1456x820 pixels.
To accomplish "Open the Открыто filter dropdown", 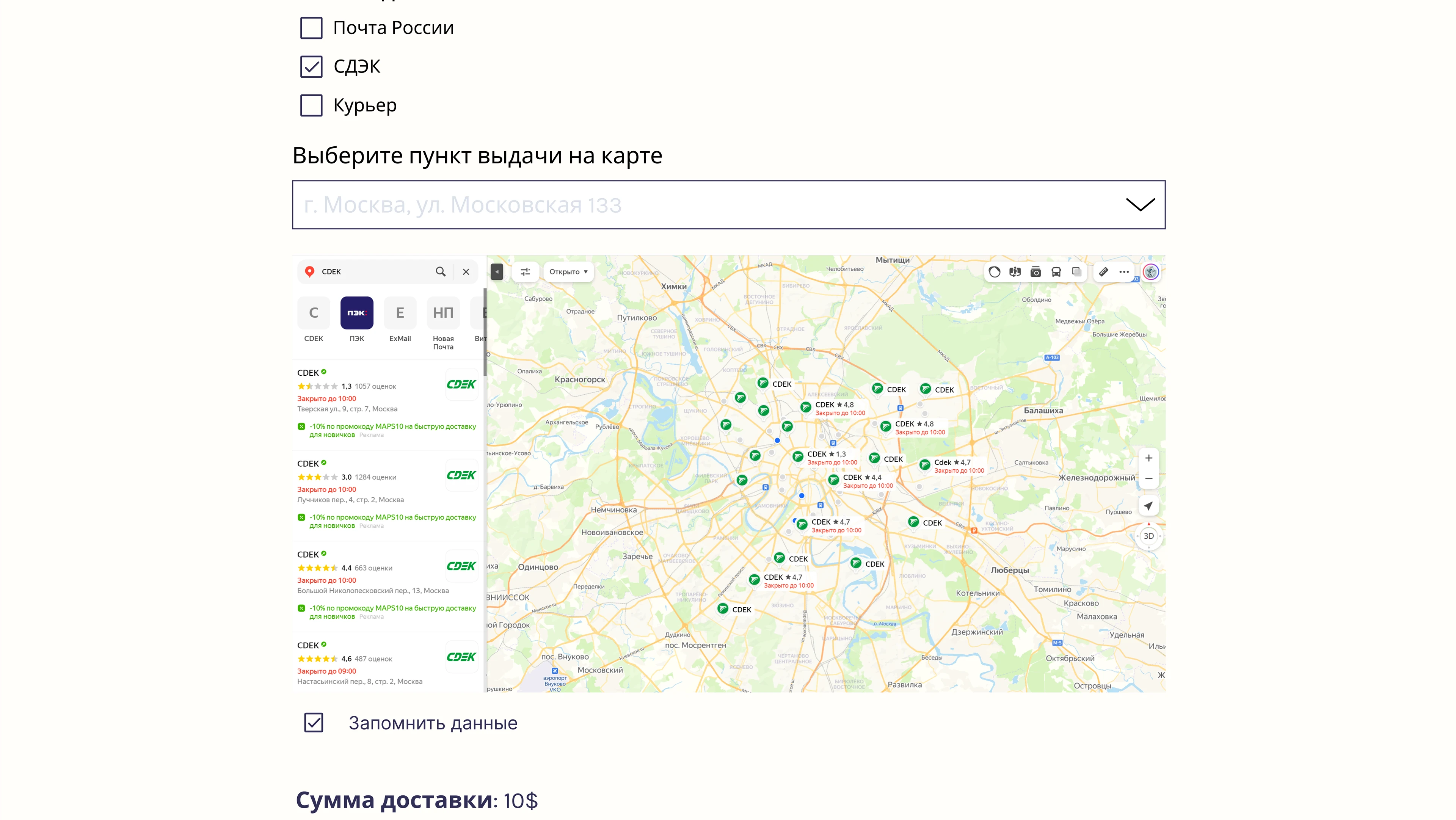I will click(569, 272).
